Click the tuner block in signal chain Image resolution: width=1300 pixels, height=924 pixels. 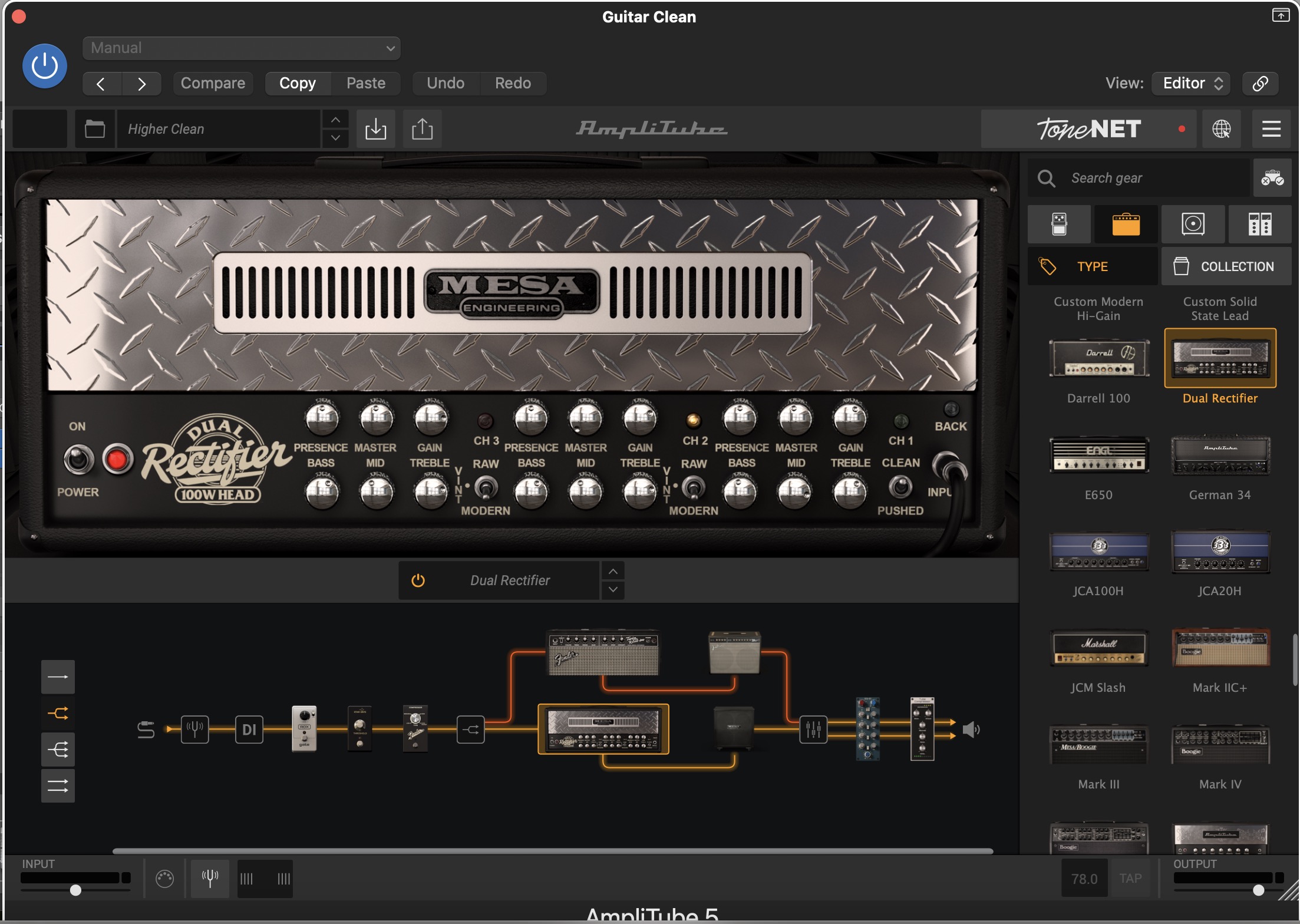click(195, 730)
